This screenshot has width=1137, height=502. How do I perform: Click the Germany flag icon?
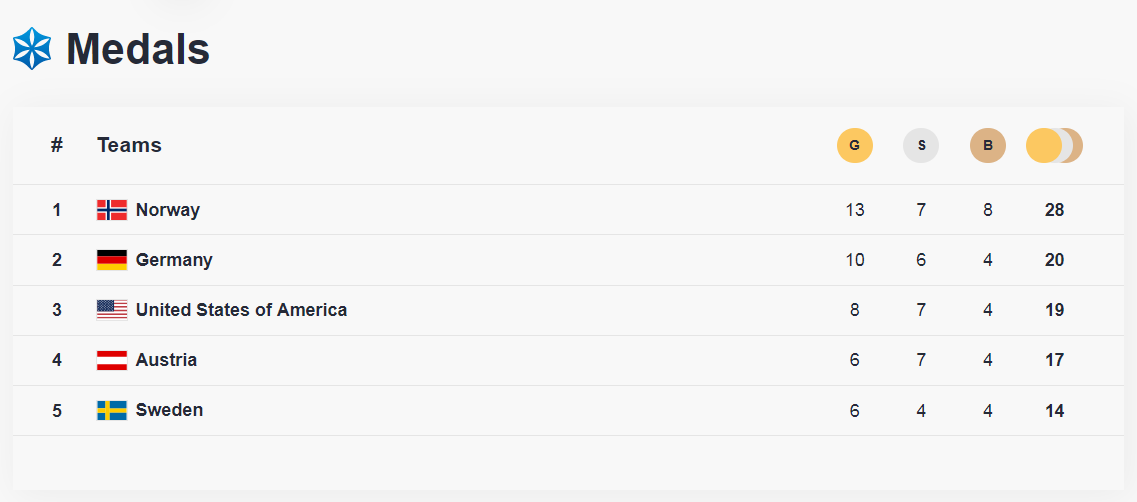(112, 260)
